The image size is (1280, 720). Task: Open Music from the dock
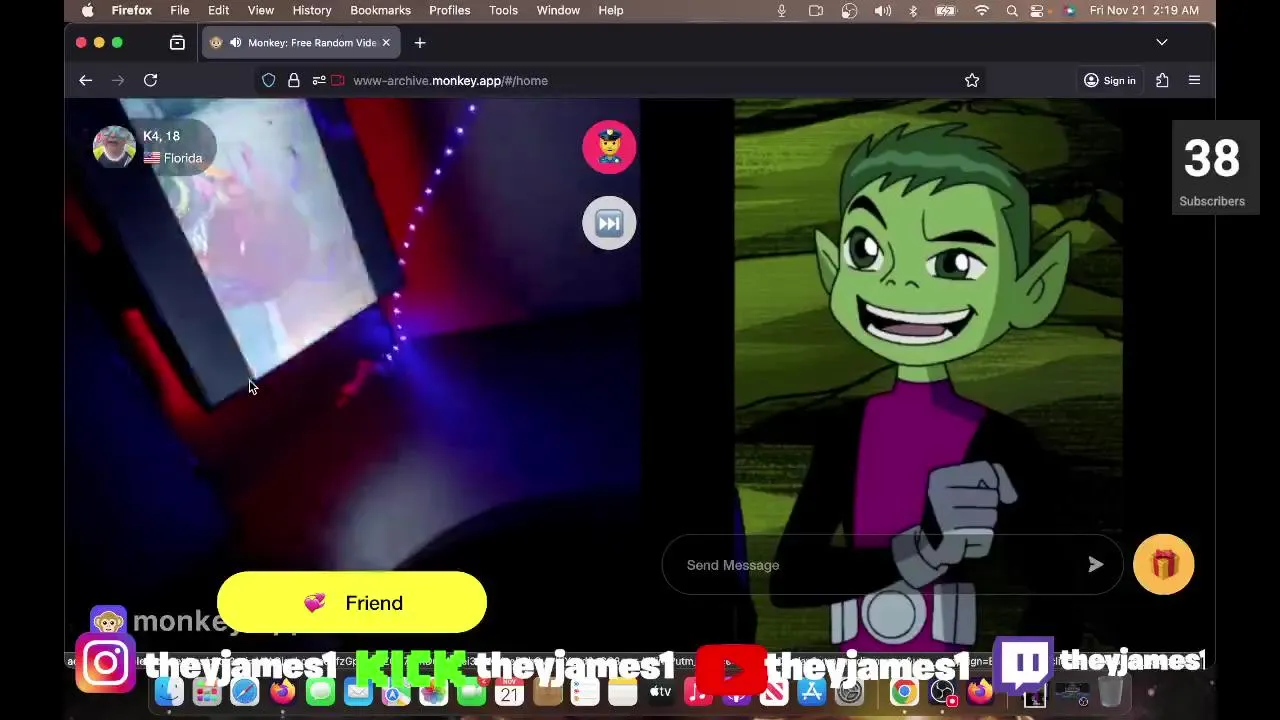click(698, 691)
